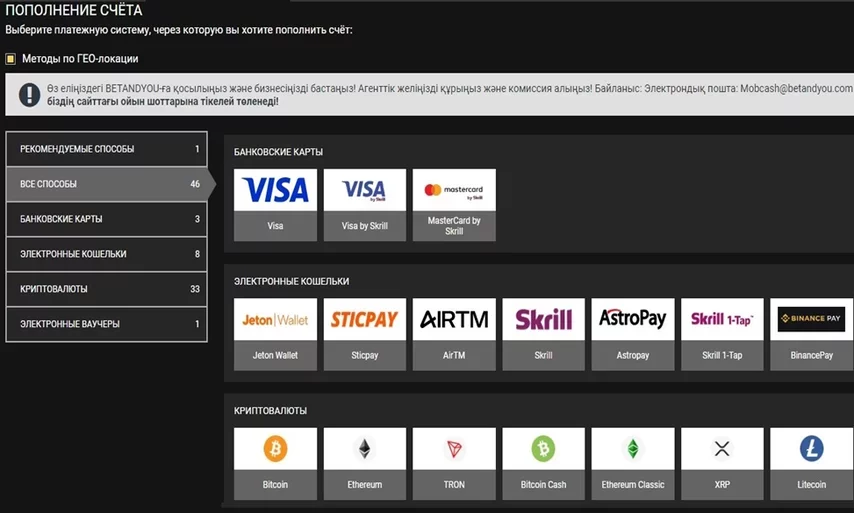Click the ПОПОЛНЕНИЕ СЧЁТА page heading
854x513 pixels.
click(74, 10)
